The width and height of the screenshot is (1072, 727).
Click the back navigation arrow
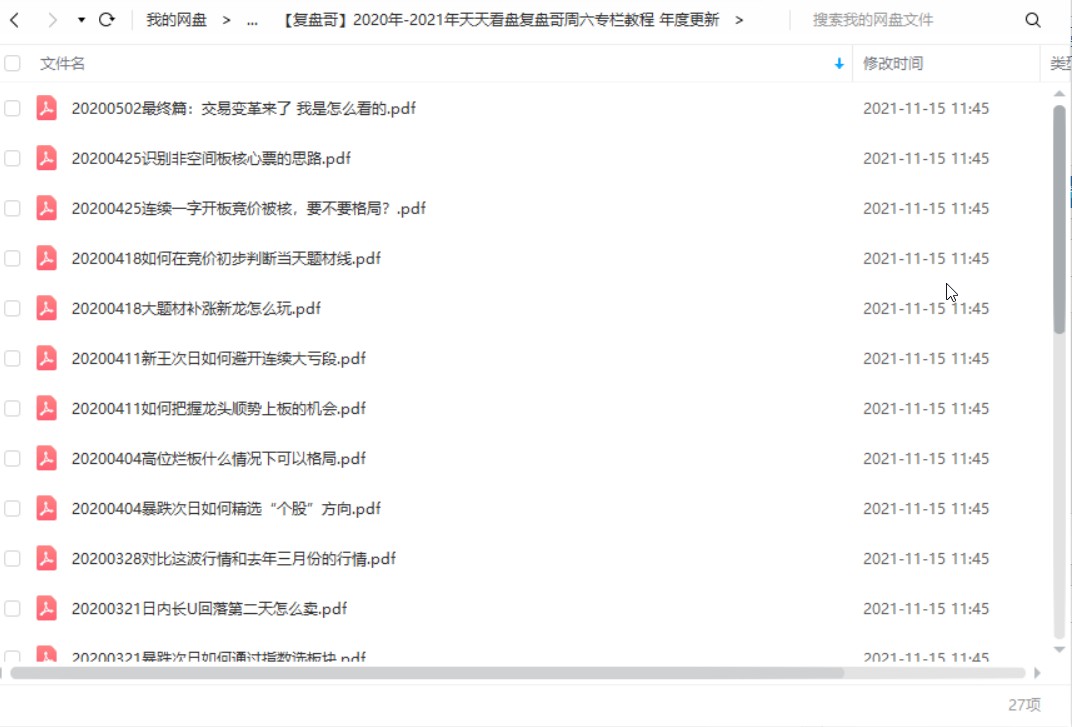(14, 17)
